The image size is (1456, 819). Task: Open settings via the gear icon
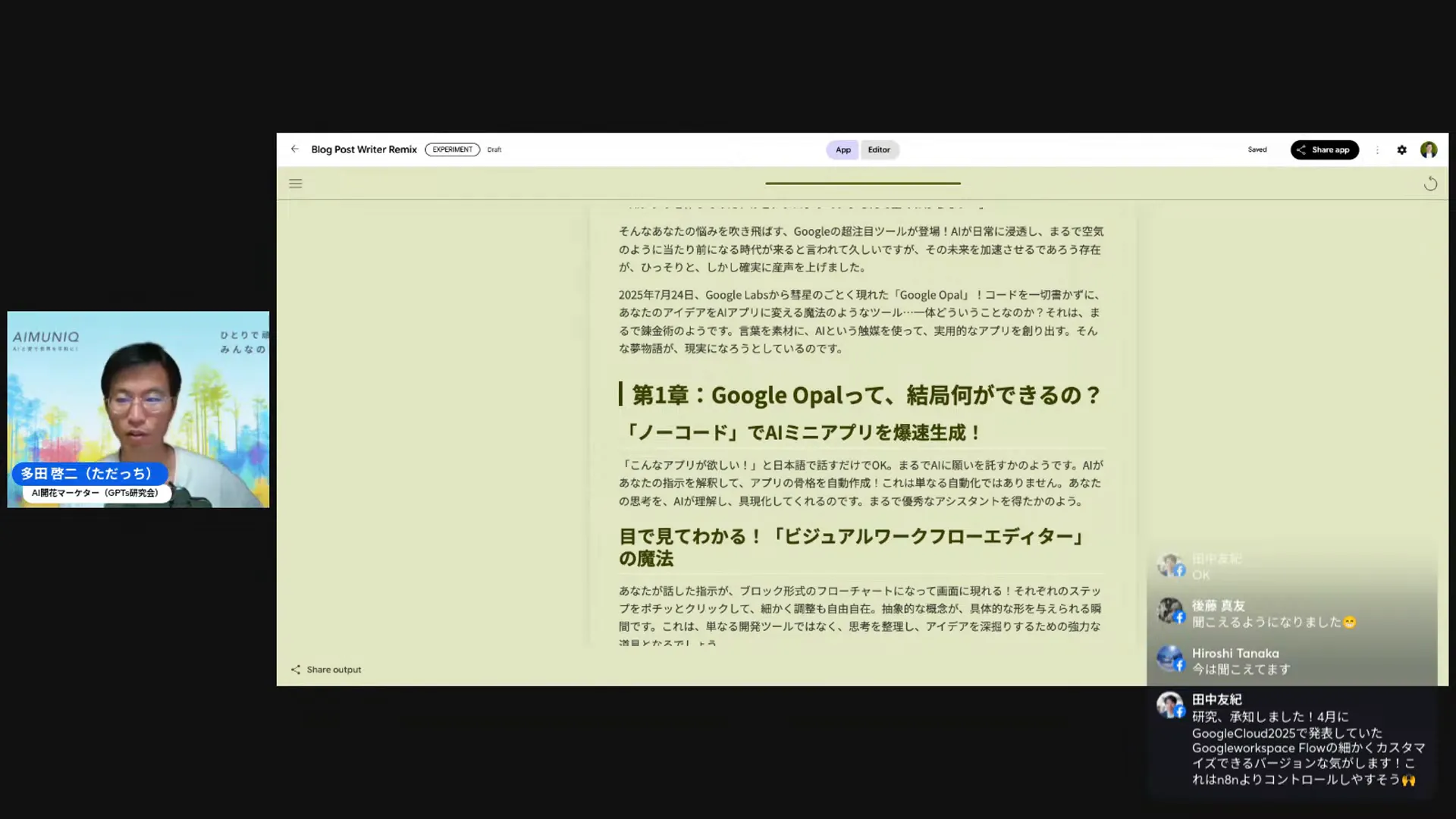click(1402, 150)
